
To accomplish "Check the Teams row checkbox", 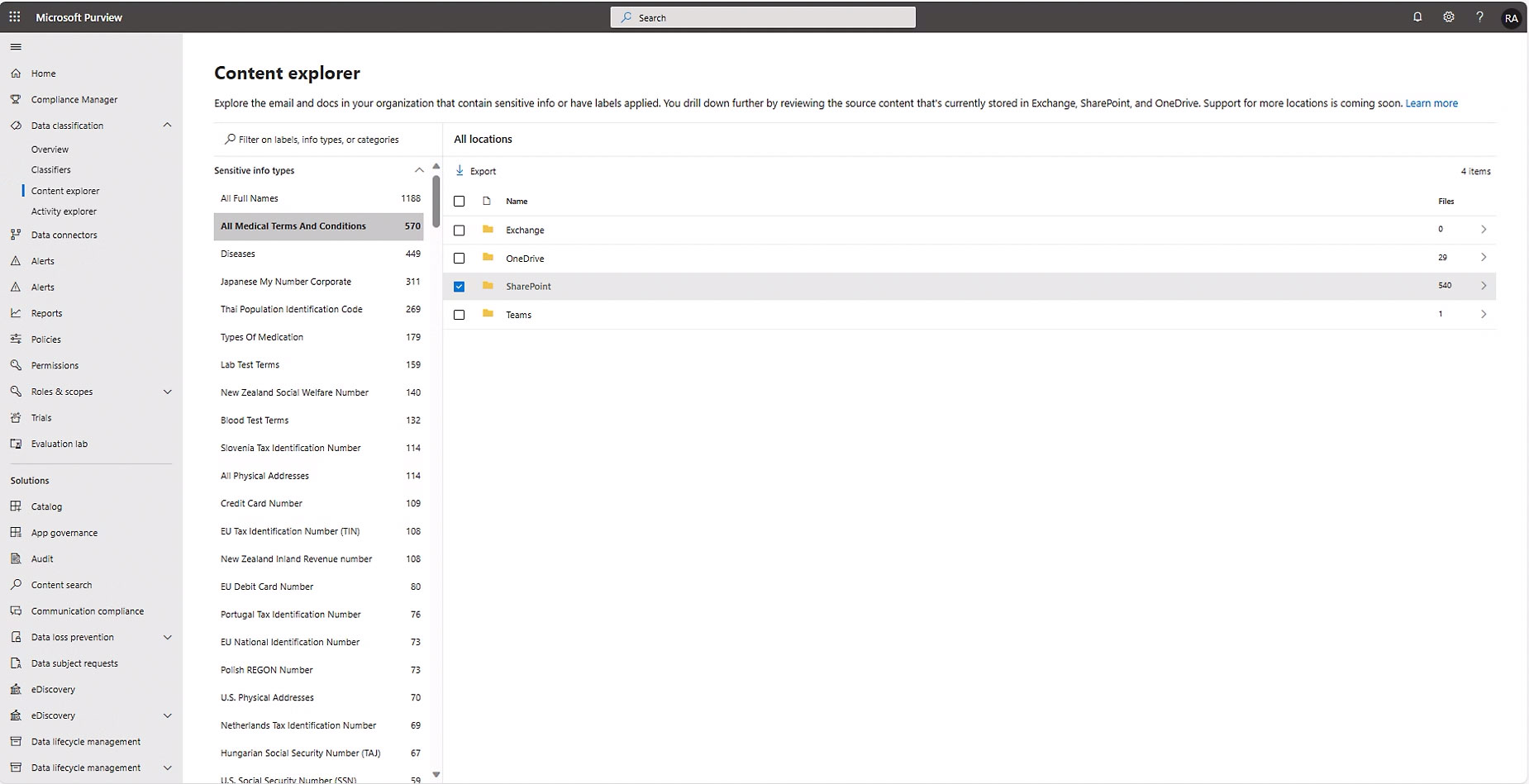I will [x=460, y=315].
